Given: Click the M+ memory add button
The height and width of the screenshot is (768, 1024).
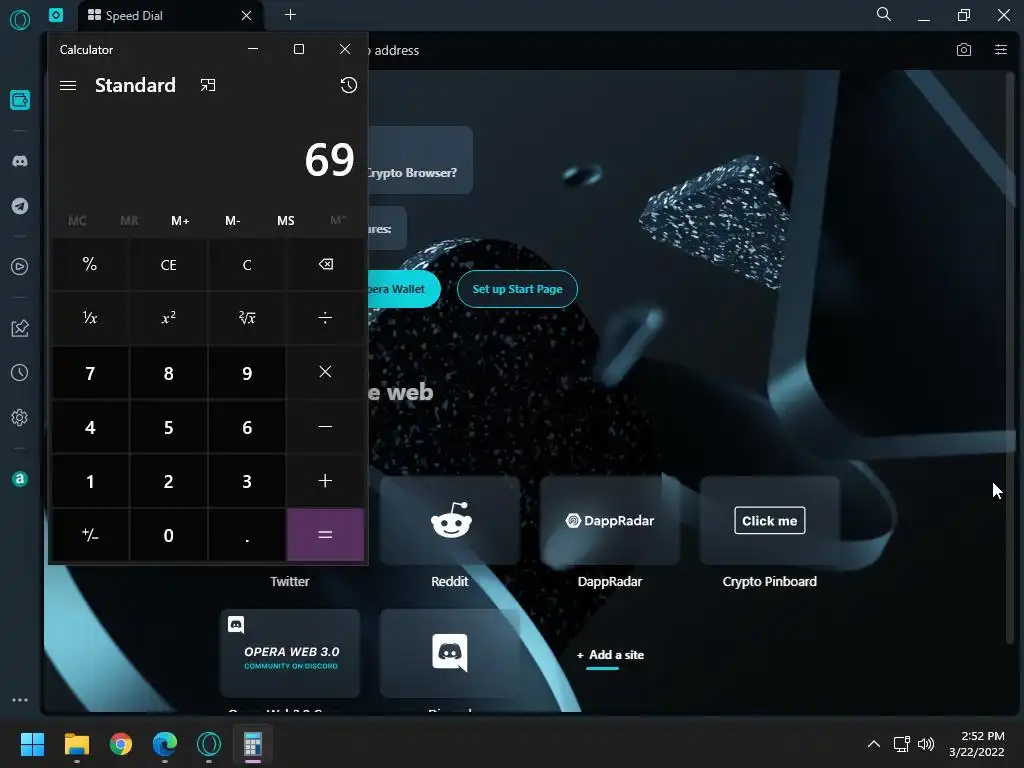Looking at the screenshot, I should coord(180,221).
